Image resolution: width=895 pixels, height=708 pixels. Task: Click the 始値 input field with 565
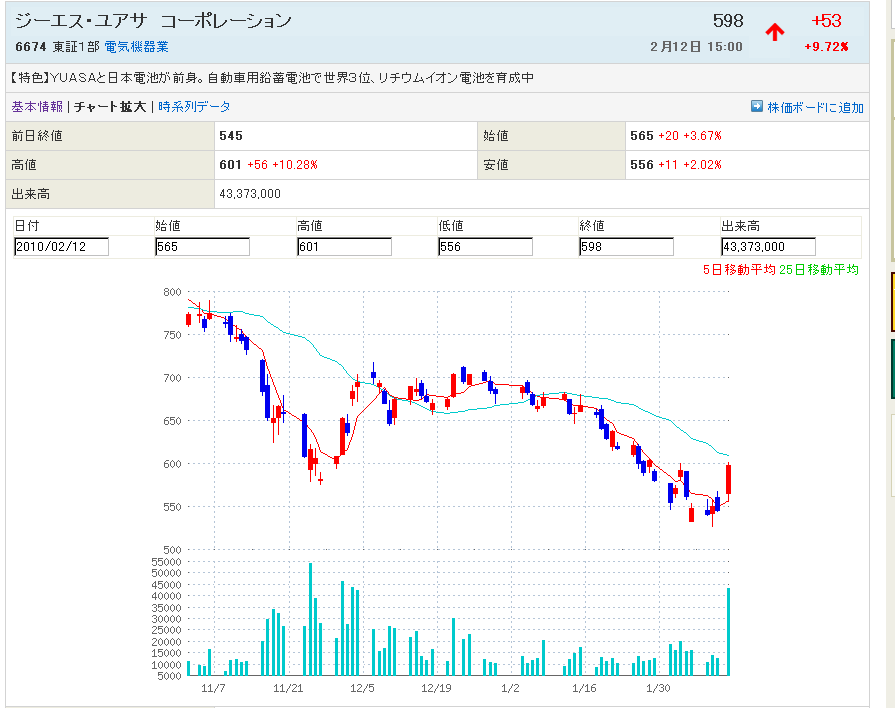(202, 247)
